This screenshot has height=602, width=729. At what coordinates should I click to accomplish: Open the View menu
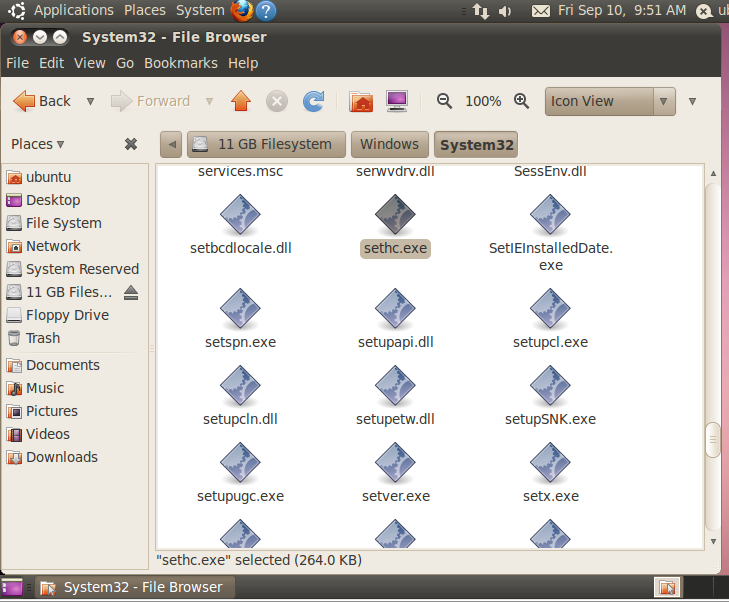(x=90, y=63)
